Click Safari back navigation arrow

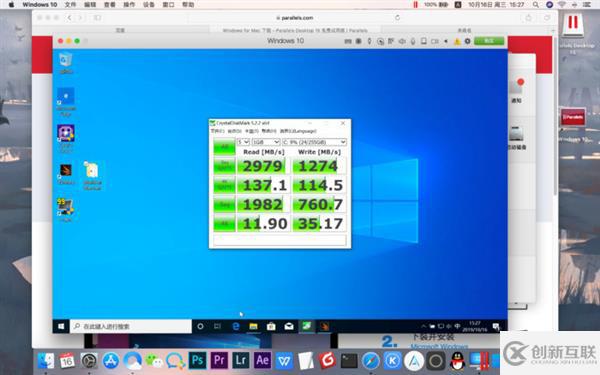(69, 18)
